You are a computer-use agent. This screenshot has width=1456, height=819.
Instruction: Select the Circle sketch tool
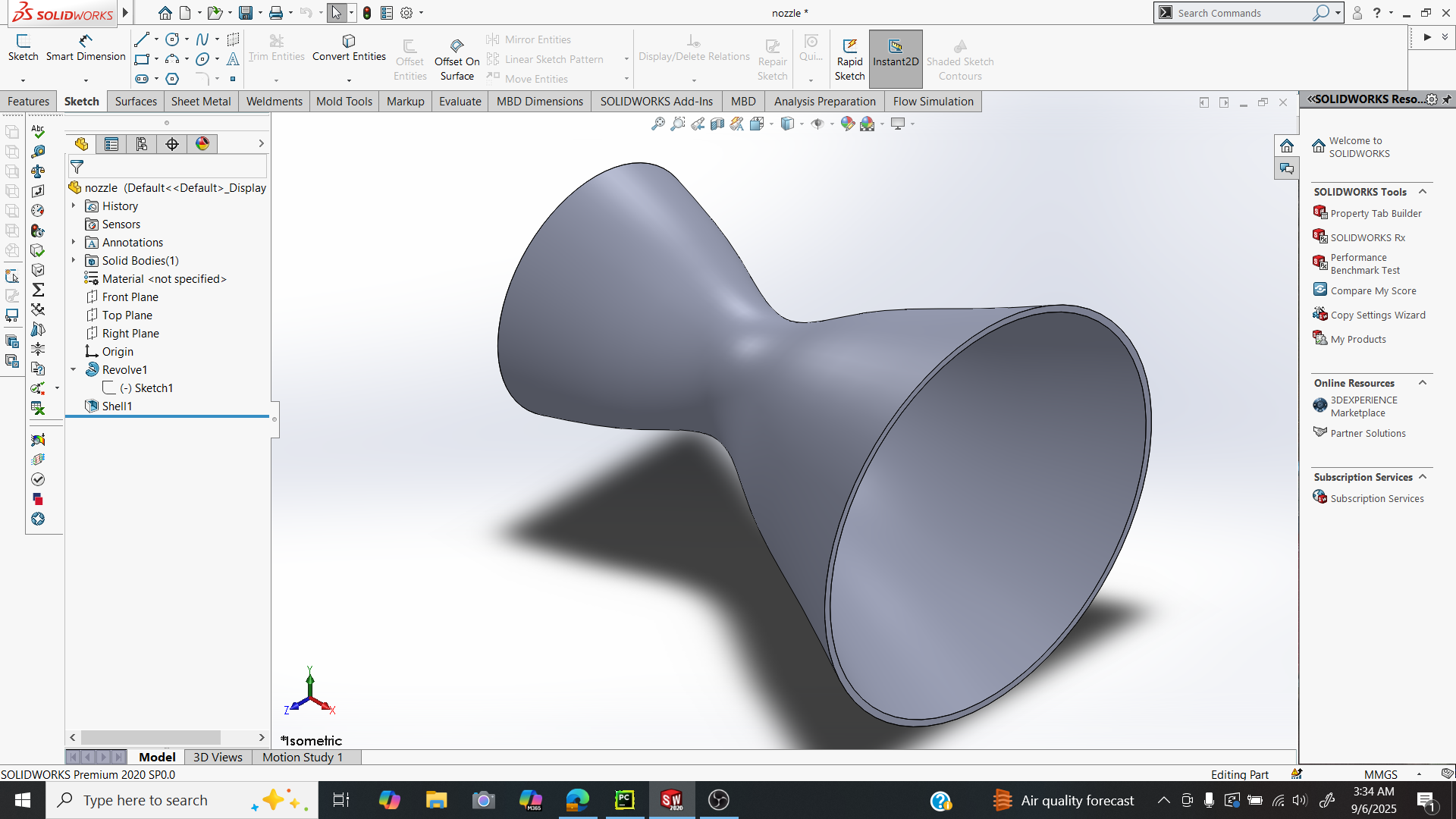click(172, 39)
